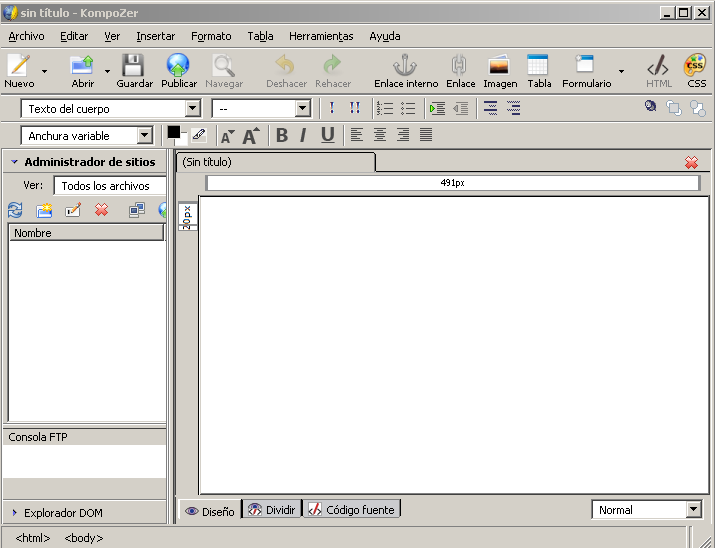Screen dimensions: 715x548
Task: Delete selected file with red X in site manager
Action: pyautogui.click(x=101, y=210)
